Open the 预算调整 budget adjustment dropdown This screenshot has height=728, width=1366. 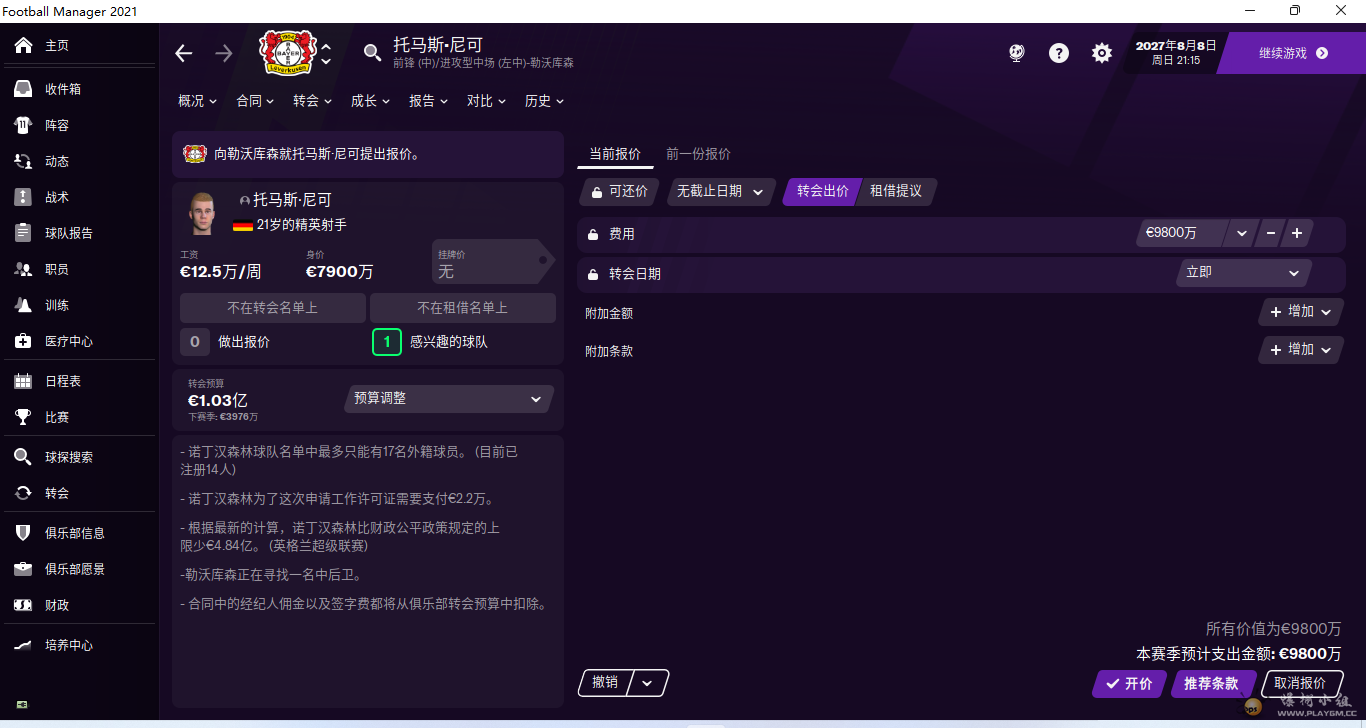coord(448,399)
